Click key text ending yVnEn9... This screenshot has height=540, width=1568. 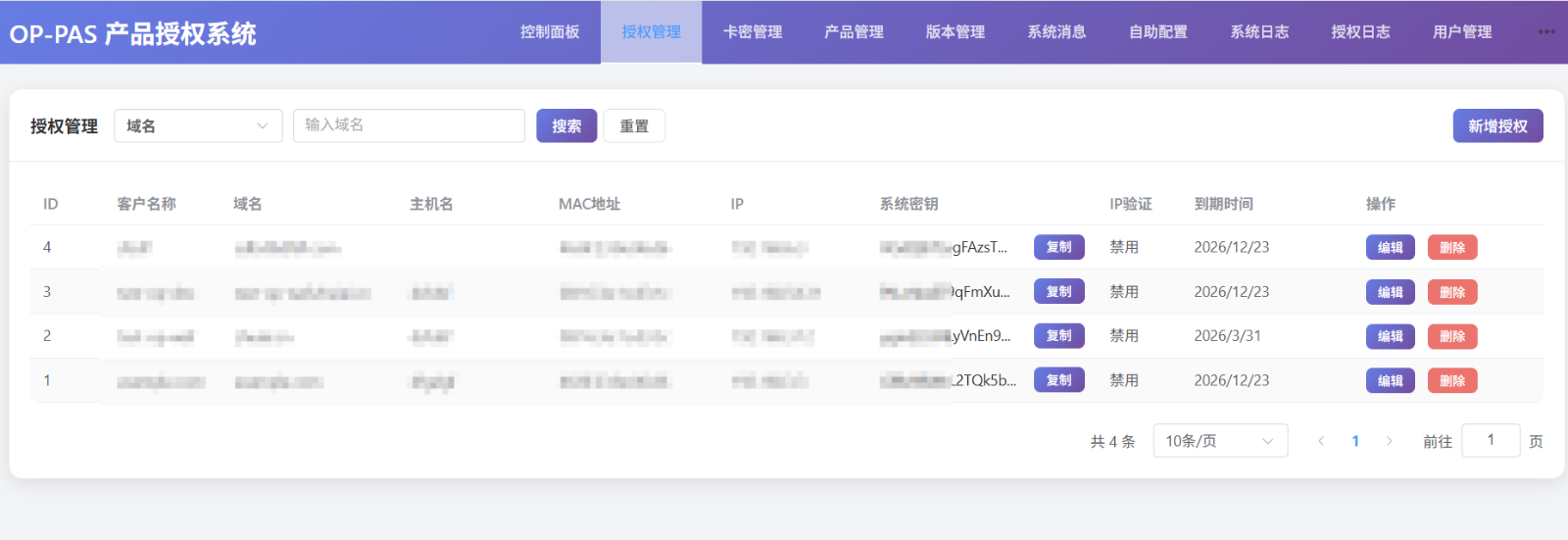945,335
